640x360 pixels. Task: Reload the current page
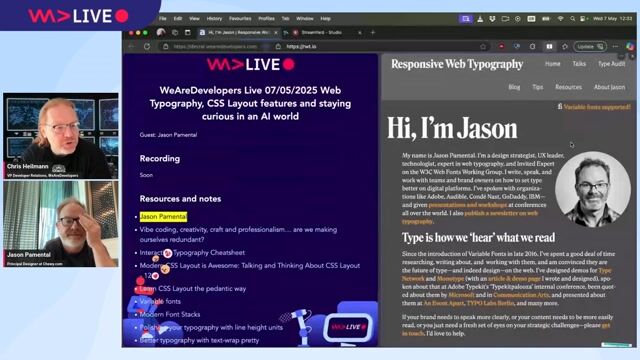147,47
